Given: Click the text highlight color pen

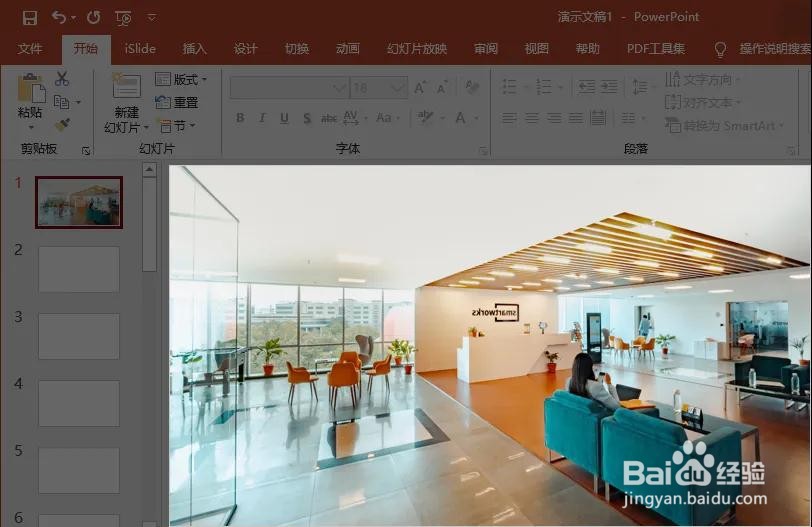Looking at the screenshot, I should pos(426,118).
